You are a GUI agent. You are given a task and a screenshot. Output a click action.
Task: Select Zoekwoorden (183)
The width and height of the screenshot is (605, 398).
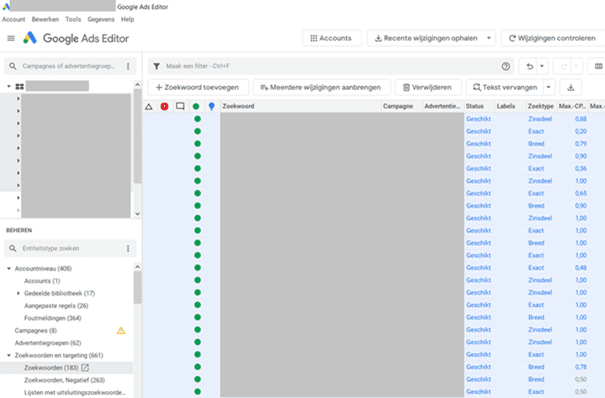click(x=51, y=368)
